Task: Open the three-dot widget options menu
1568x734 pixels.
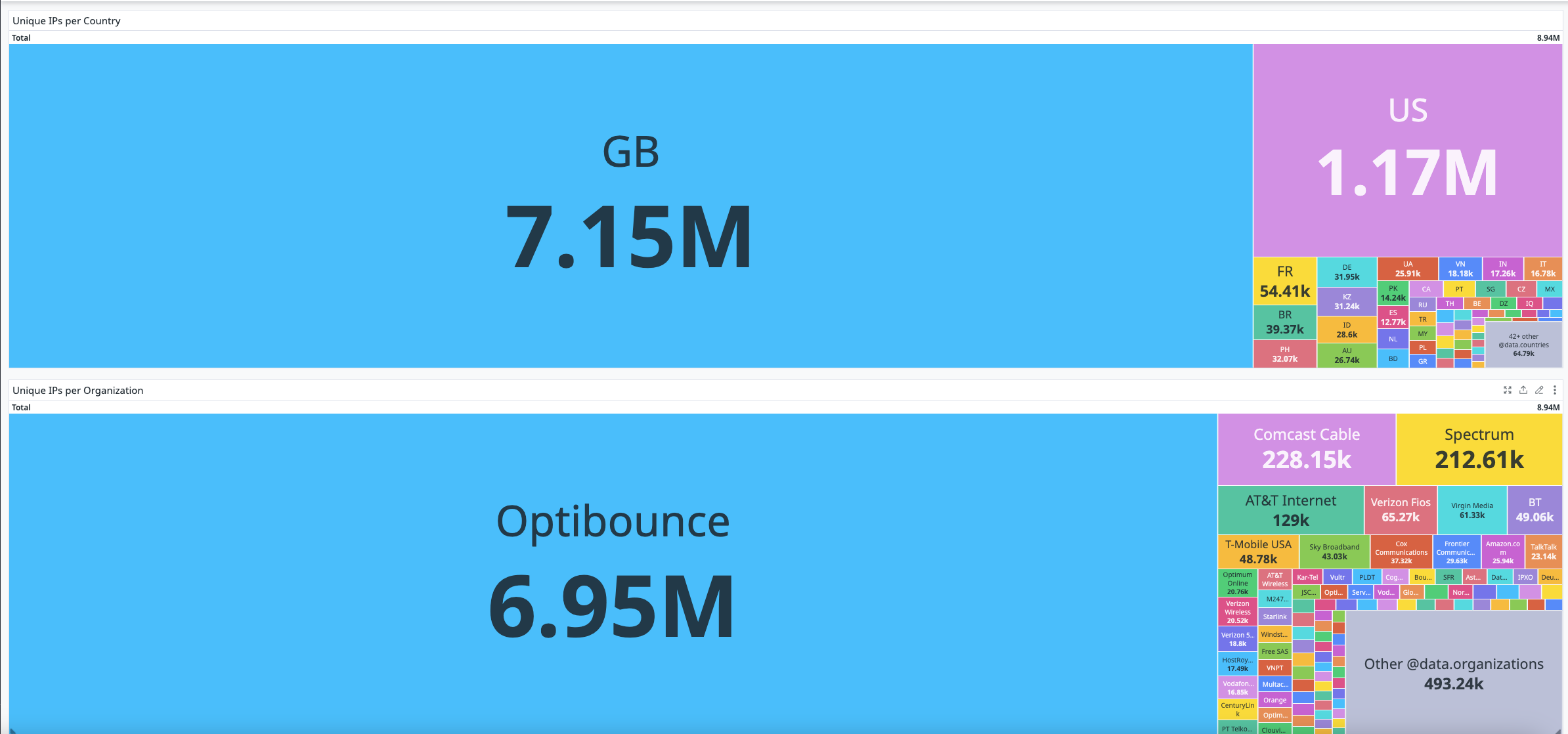Action: click(x=1555, y=390)
